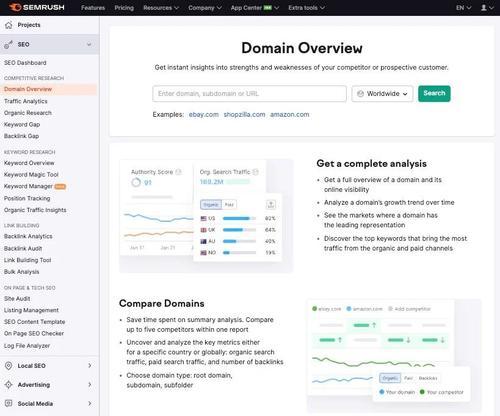This screenshot has width=500, height=416.
Task: Open the Worldwide database dropdown
Action: click(382, 94)
